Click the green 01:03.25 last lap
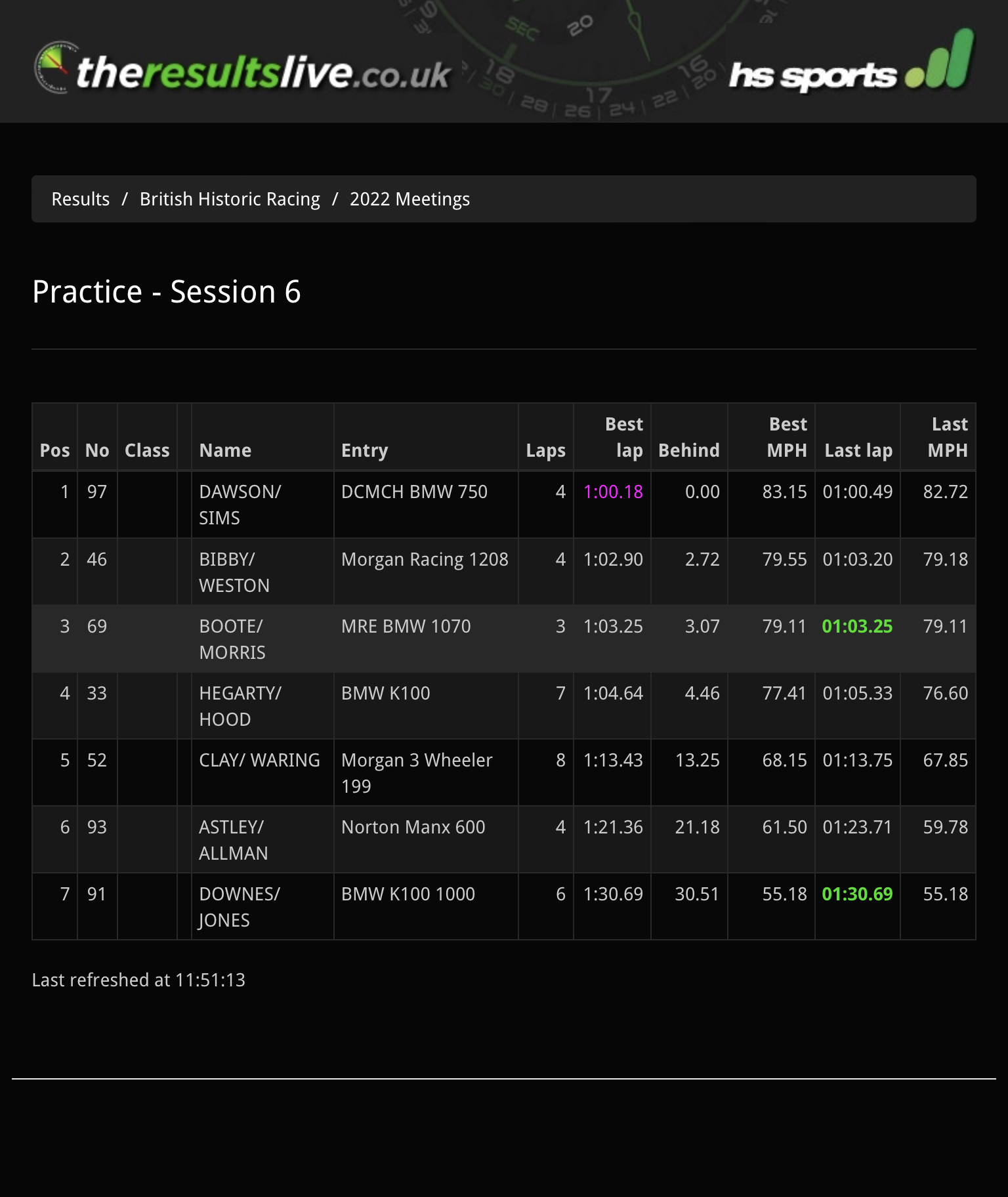Image resolution: width=1008 pixels, height=1197 pixels. [x=857, y=626]
